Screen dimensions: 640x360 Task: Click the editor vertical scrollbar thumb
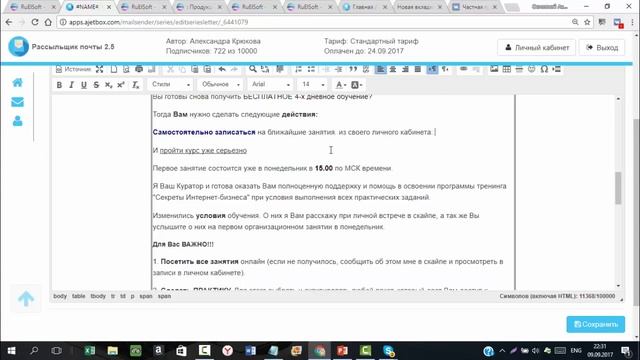tap(618, 188)
